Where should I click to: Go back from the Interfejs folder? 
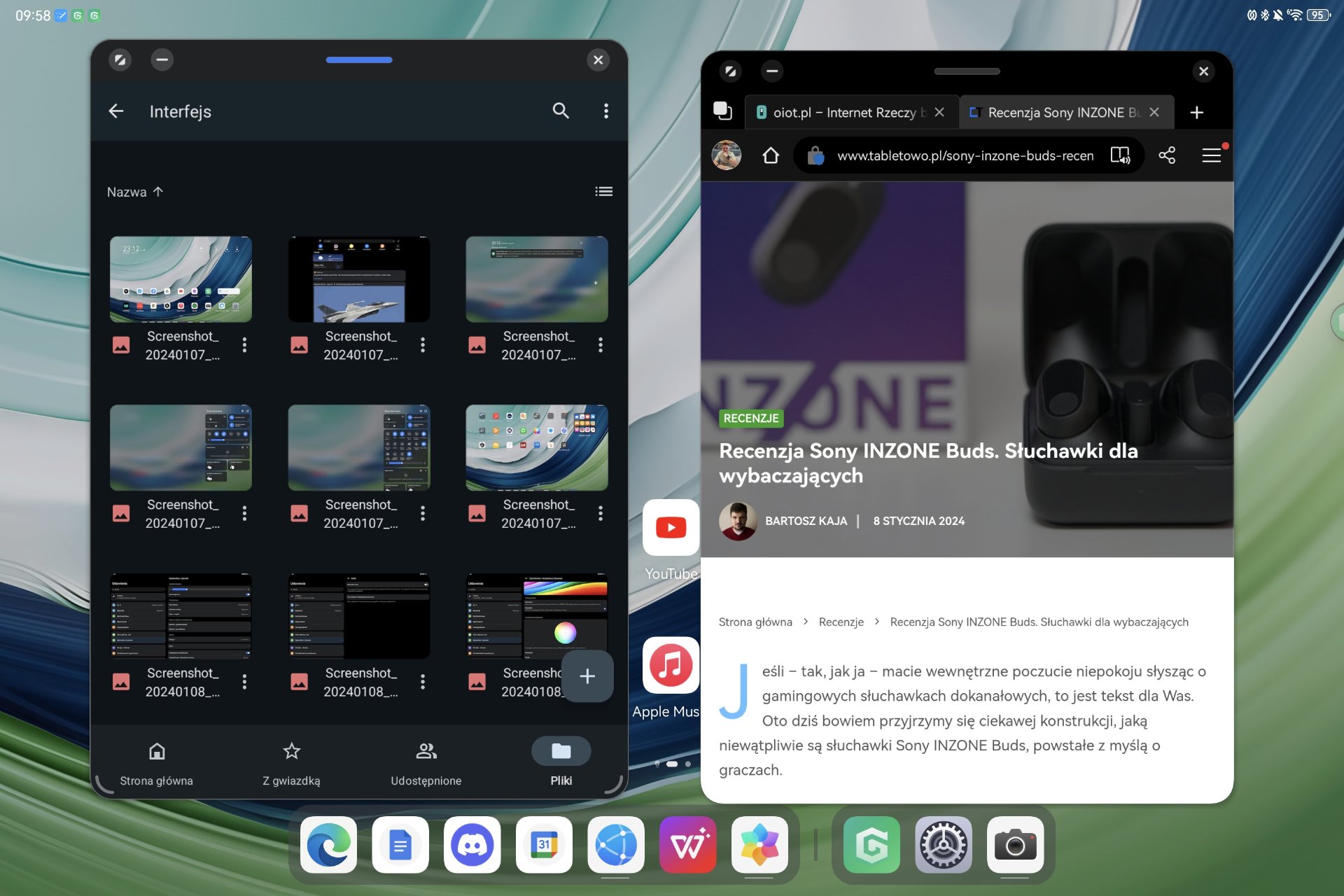point(116,111)
